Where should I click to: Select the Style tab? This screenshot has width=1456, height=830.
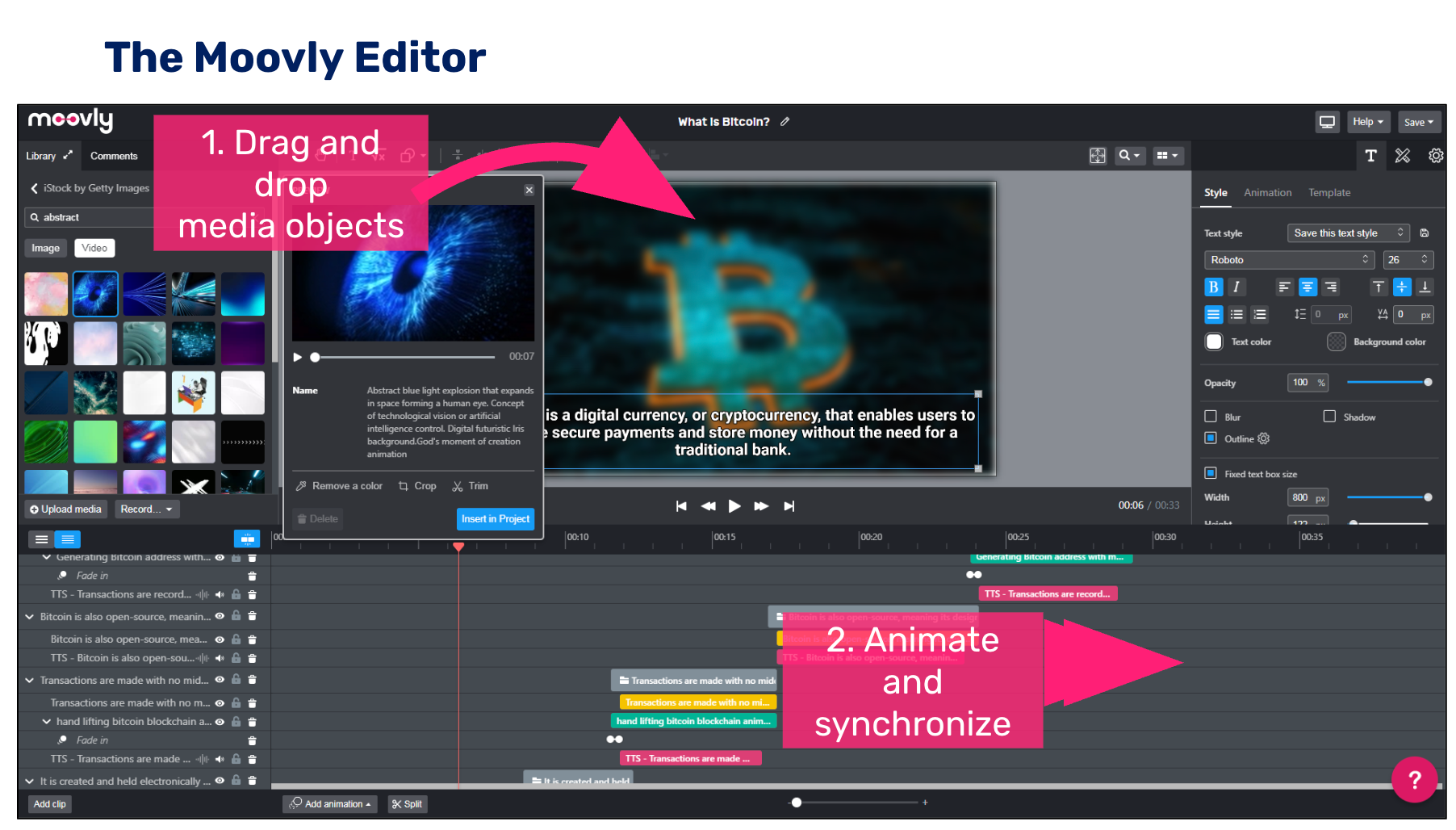[1215, 193]
